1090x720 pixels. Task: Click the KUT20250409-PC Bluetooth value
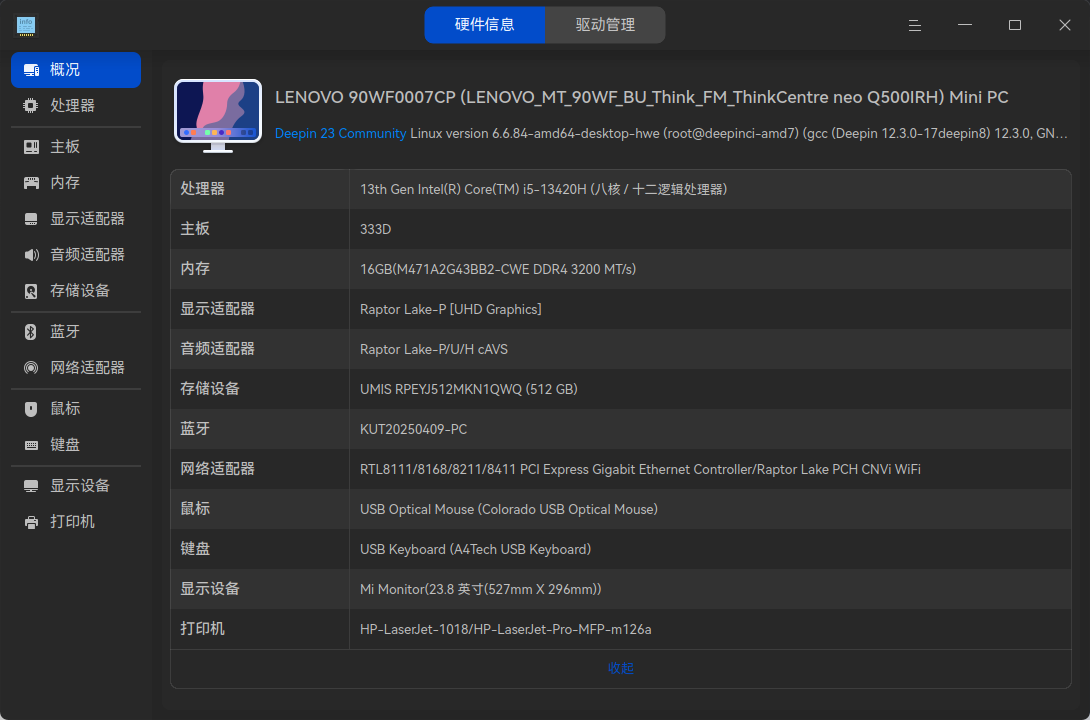414,429
